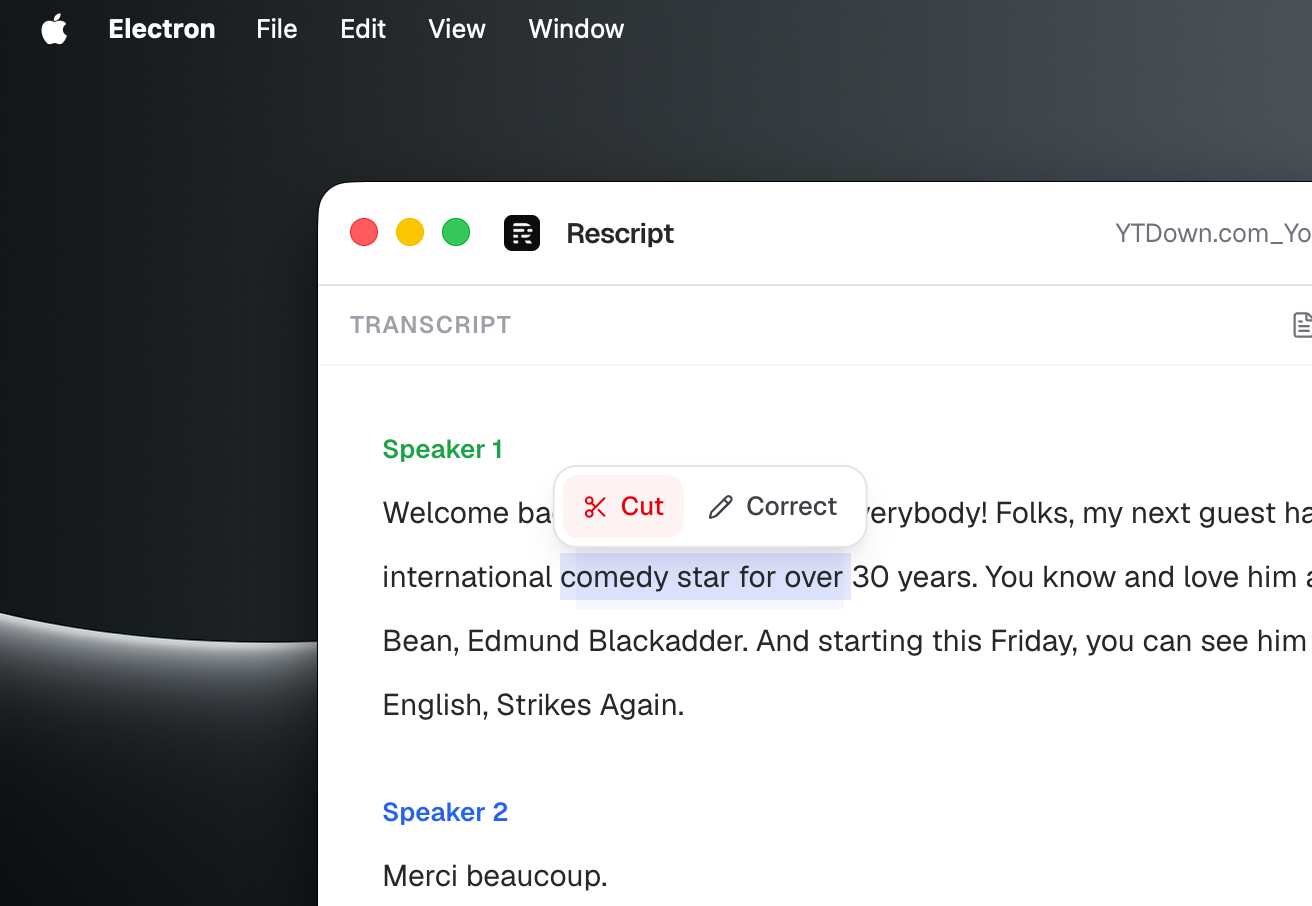Click the Rescript title text
The height and width of the screenshot is (906, 1312).
coord(620,233)
